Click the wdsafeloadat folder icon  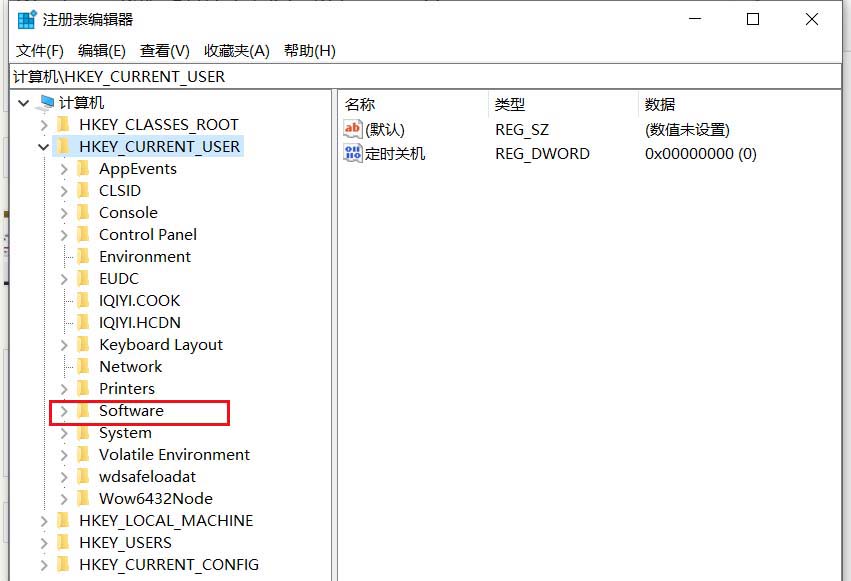[83, 476]
